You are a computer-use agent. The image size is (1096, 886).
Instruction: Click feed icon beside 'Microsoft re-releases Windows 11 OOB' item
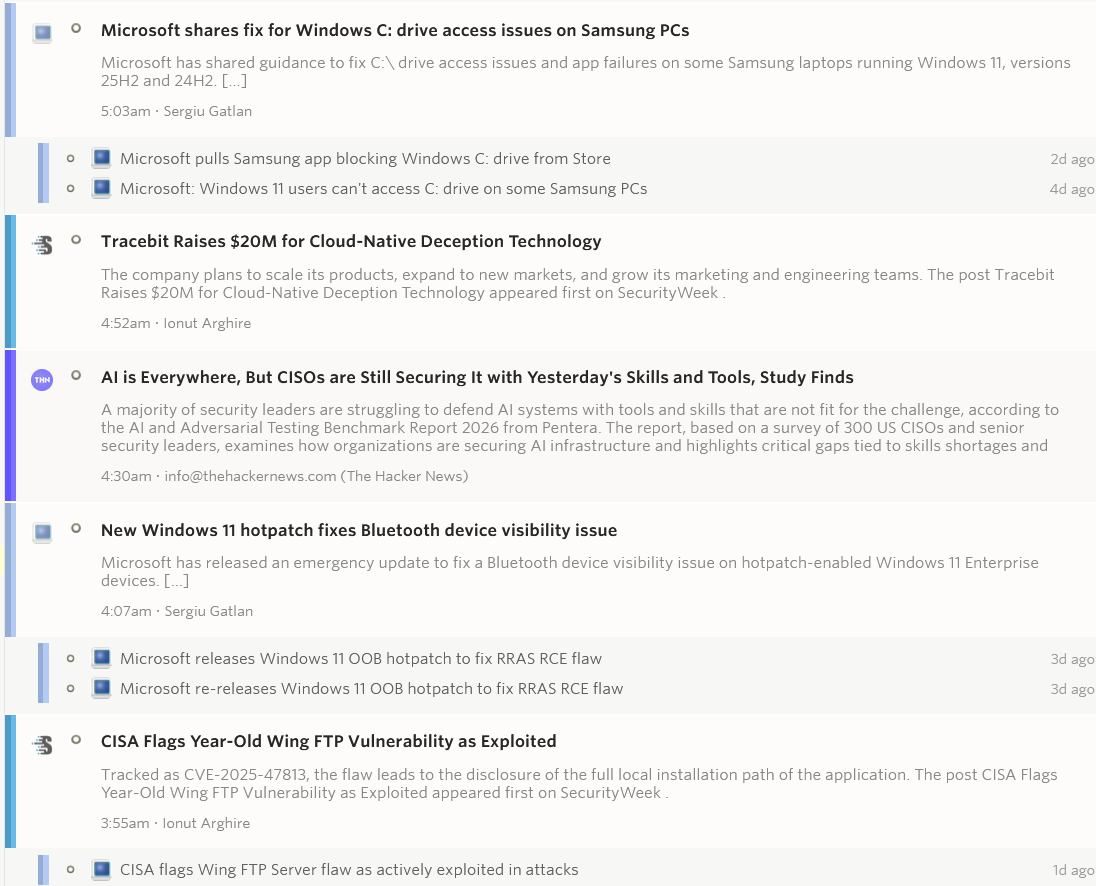point(101,688)
